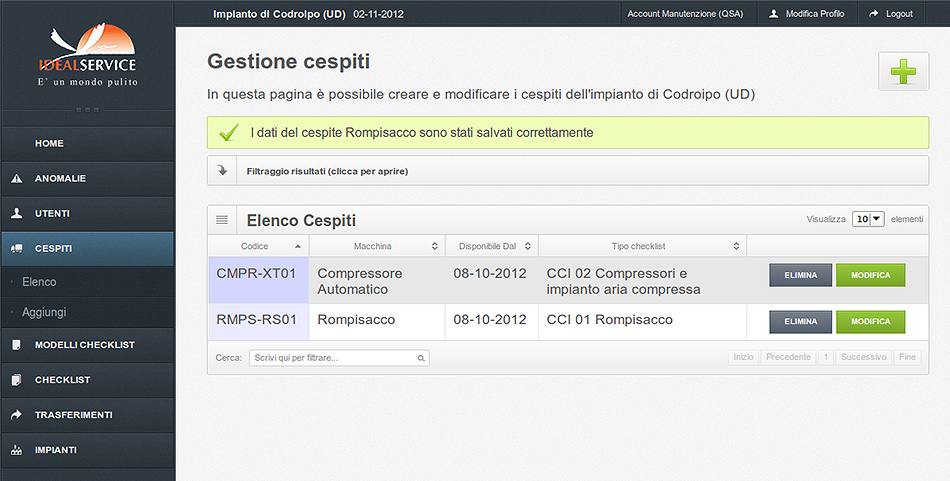This screenshot has width=950, height=481.
Task: Click Modifica for CMPR-XT01 row
Action: tap(871, 275)
